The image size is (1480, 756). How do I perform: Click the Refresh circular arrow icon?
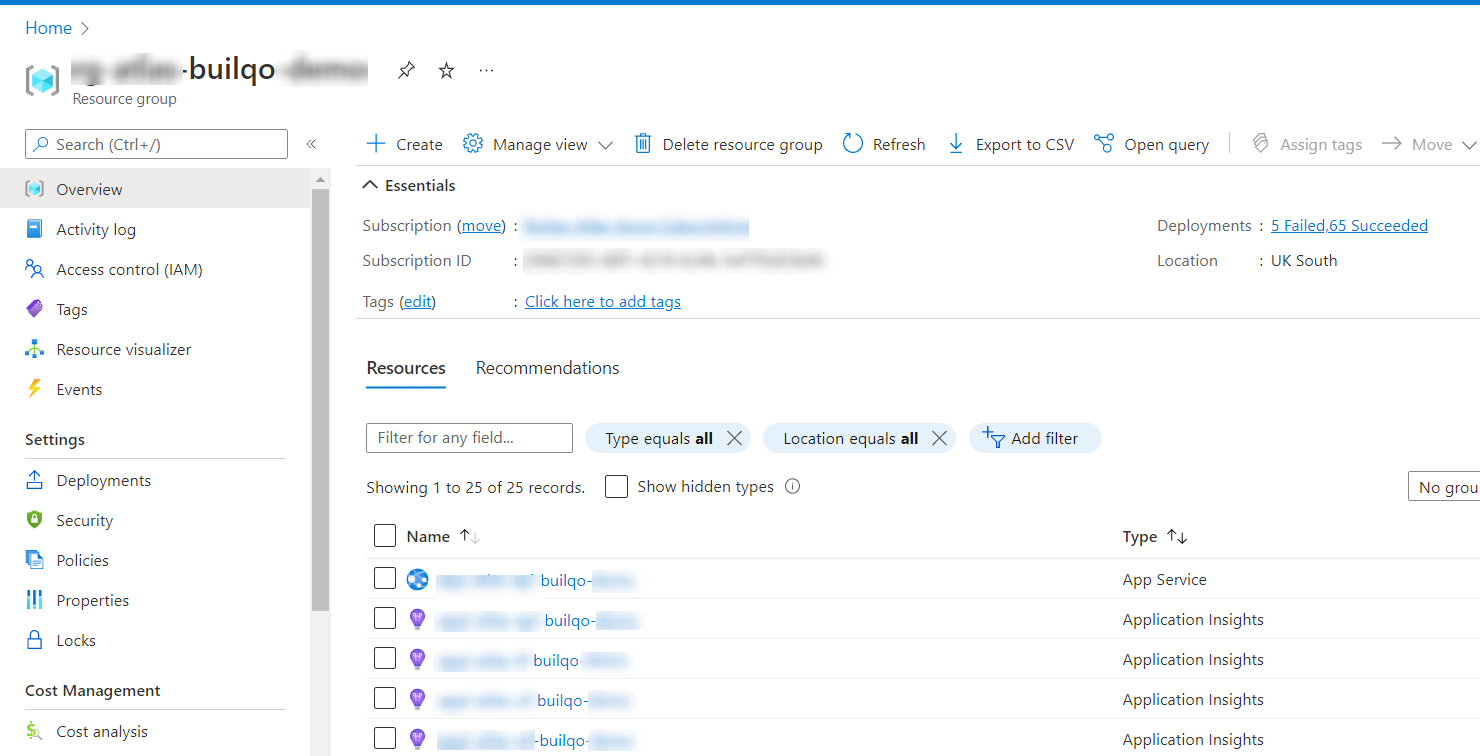(x=853, y=144)
